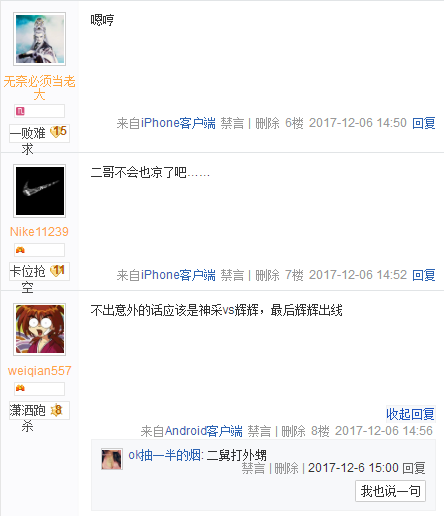Click the level 11 heart badge
The height and width of the screenshot is (516, 444).
[57, 270]
